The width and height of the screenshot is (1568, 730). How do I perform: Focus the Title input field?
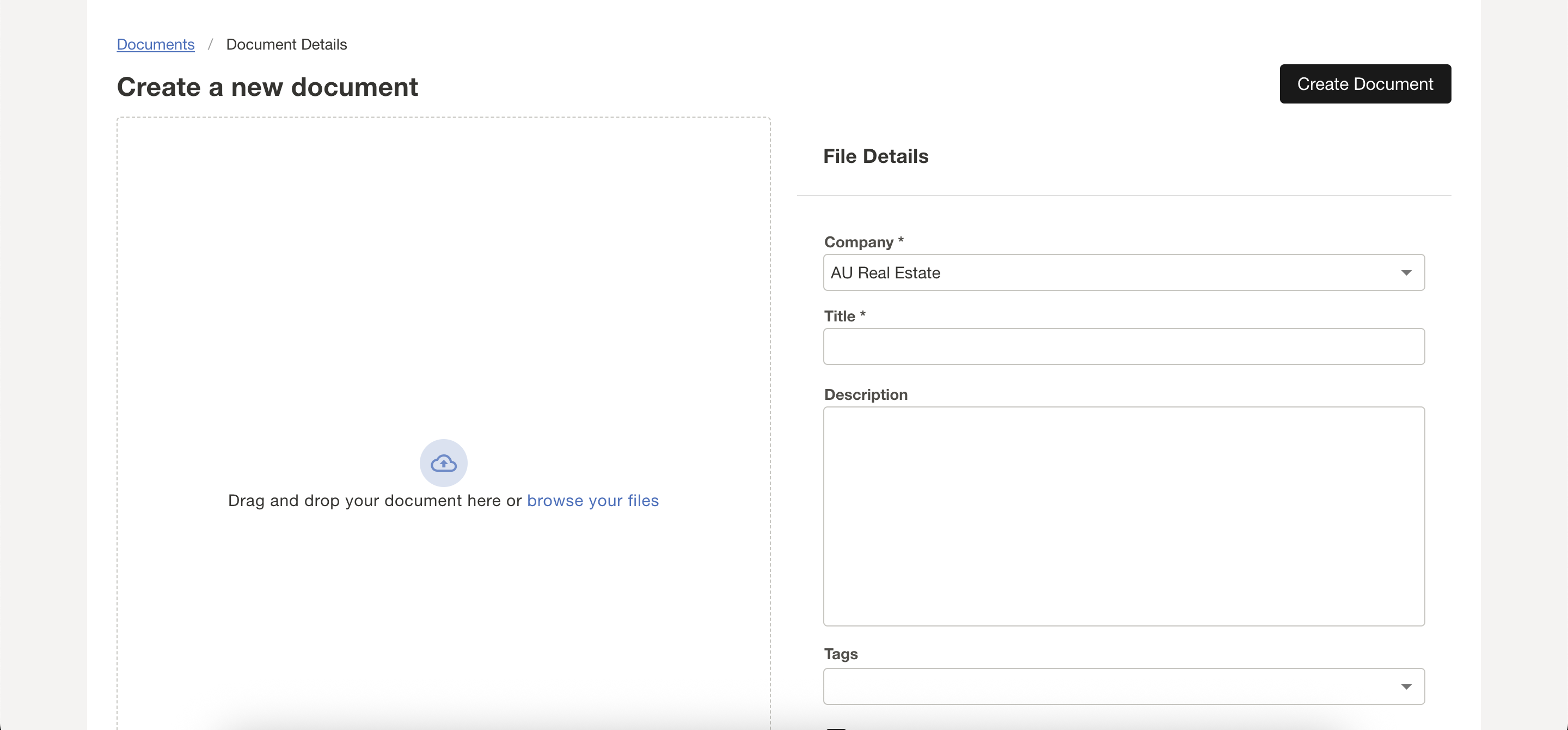click(1124, 347)
